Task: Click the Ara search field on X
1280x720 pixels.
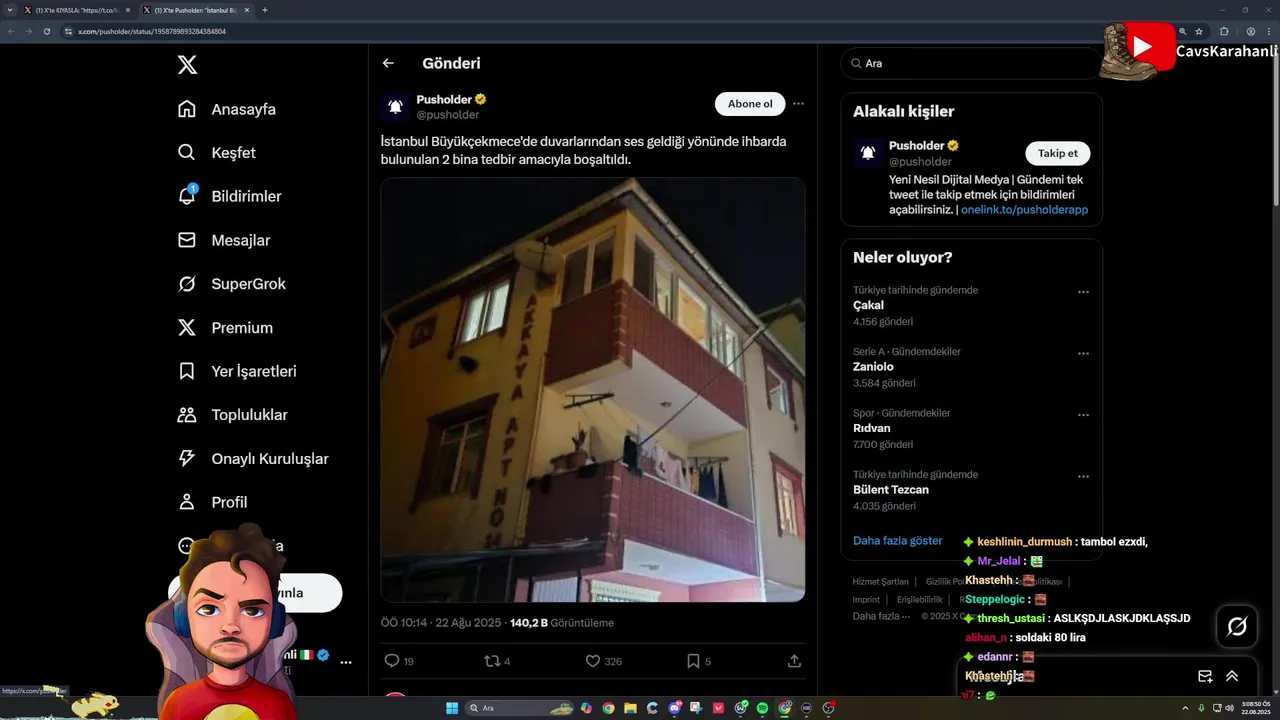Action: (971, 63)
